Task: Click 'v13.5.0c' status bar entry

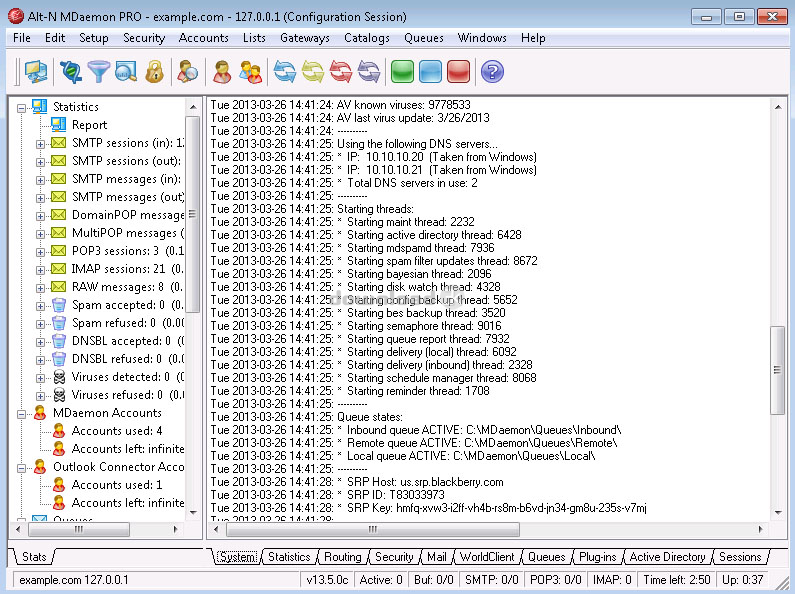Action: pyautogui.click(x=327, y=580)
